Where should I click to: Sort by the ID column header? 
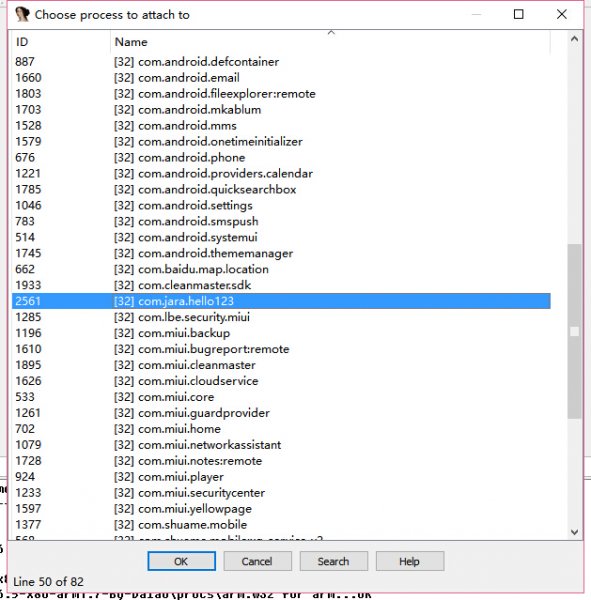[x=61, y=42]
